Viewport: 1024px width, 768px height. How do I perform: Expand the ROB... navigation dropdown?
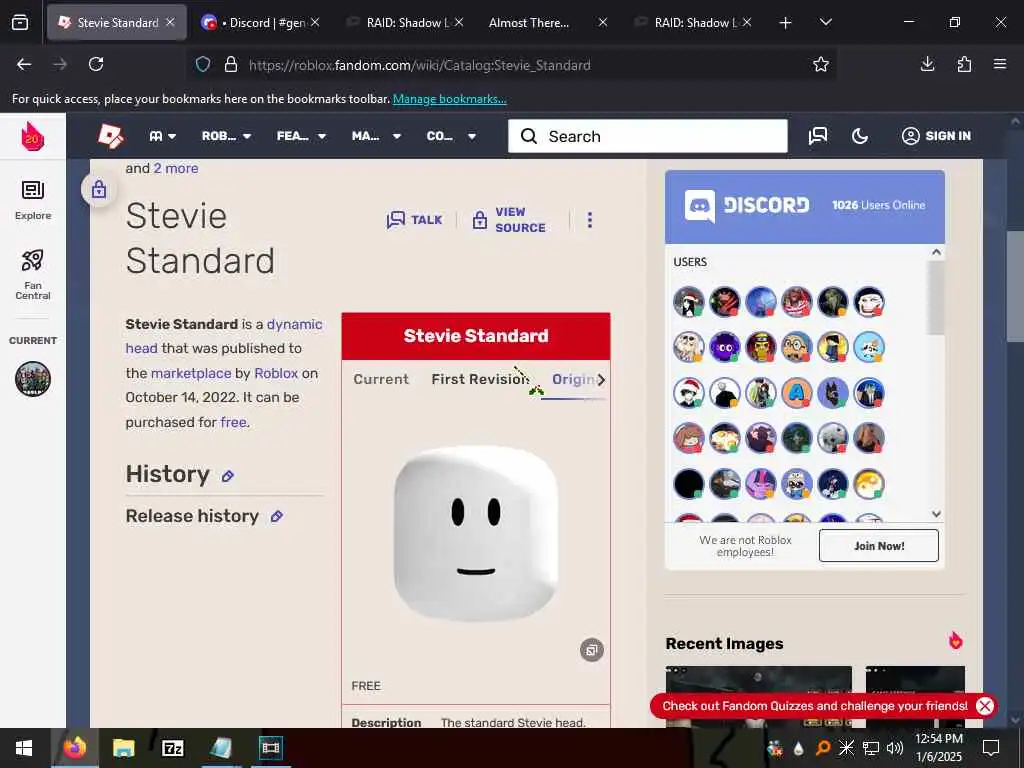pyautogui.click(x=226, y=136)
